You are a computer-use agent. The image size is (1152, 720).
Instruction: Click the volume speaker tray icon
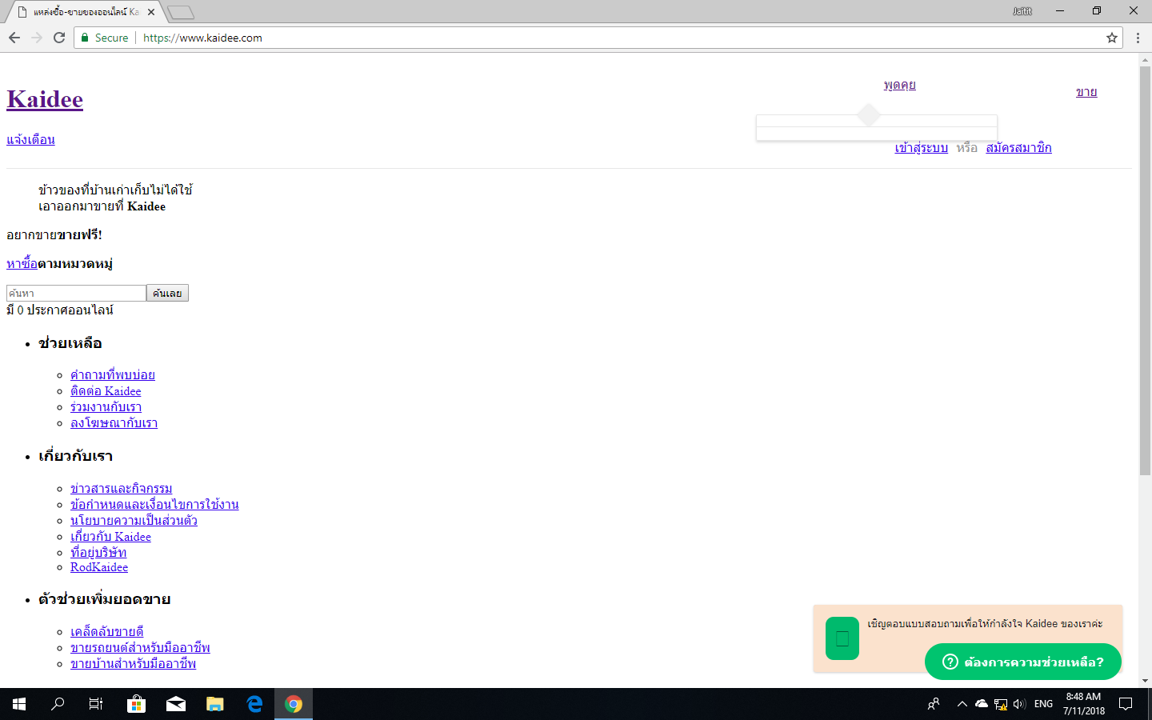1019,704
